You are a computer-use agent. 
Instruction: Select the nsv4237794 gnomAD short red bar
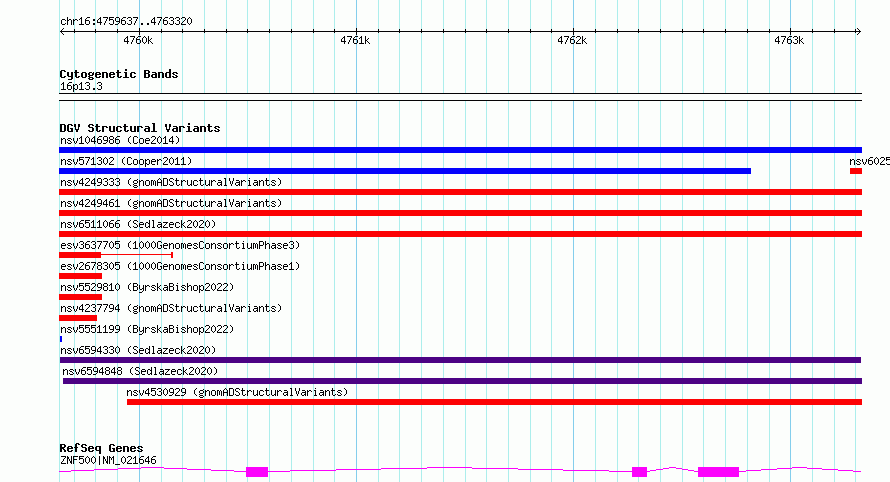click(78, 318)
